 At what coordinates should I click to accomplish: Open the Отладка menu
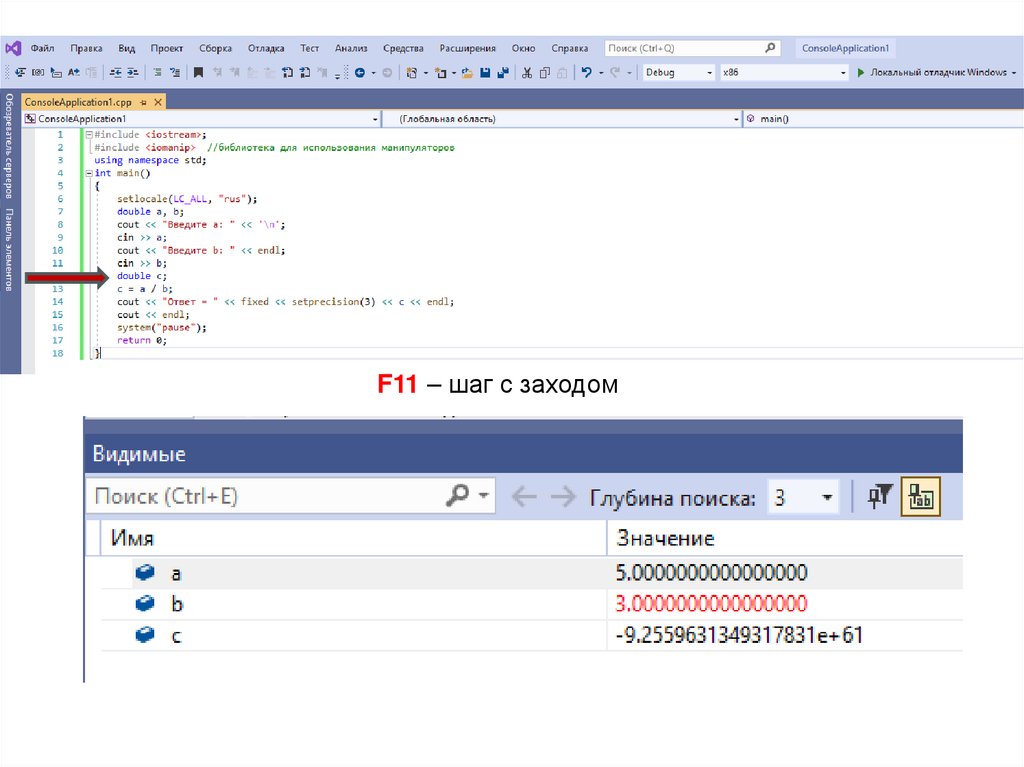point(265,48)
